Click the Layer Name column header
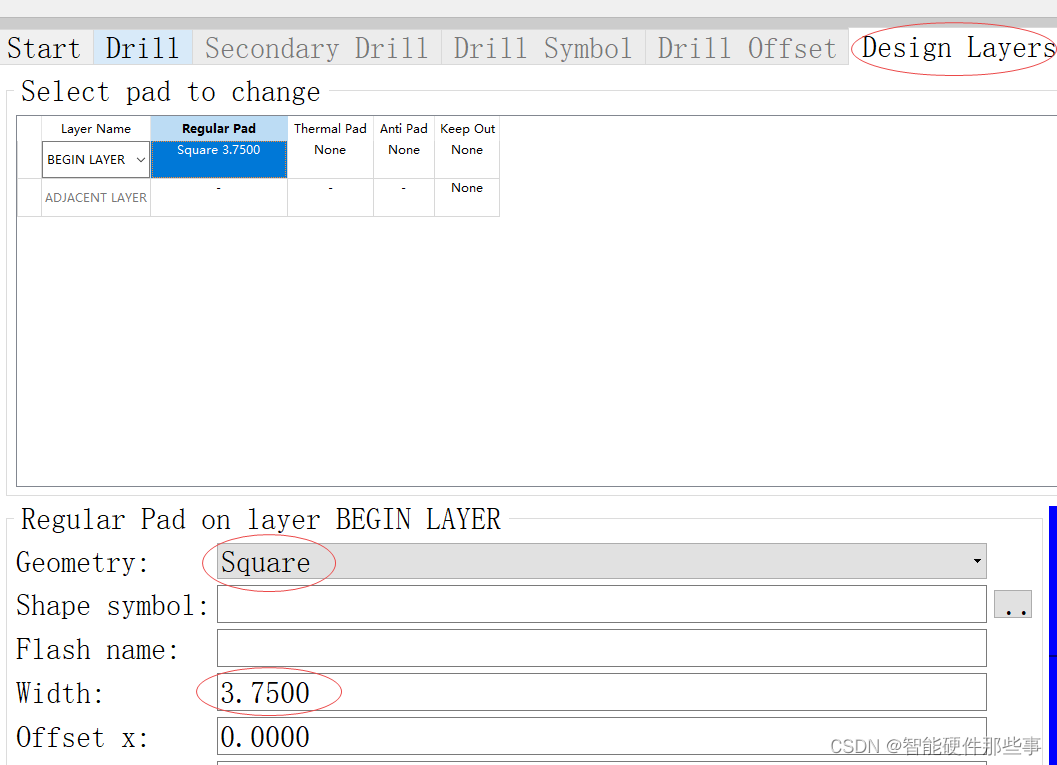The height and width of the screenshot is (765, 1057). (x=95, y=128)
